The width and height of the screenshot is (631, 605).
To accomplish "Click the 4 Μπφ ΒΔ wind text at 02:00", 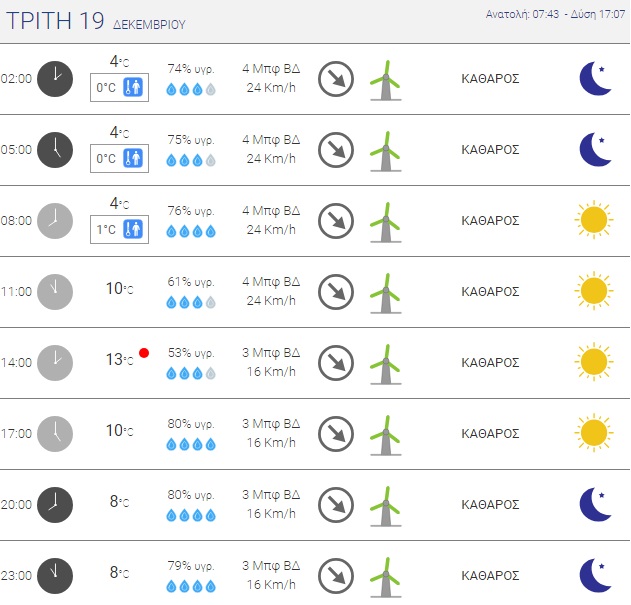I will 271,69.
